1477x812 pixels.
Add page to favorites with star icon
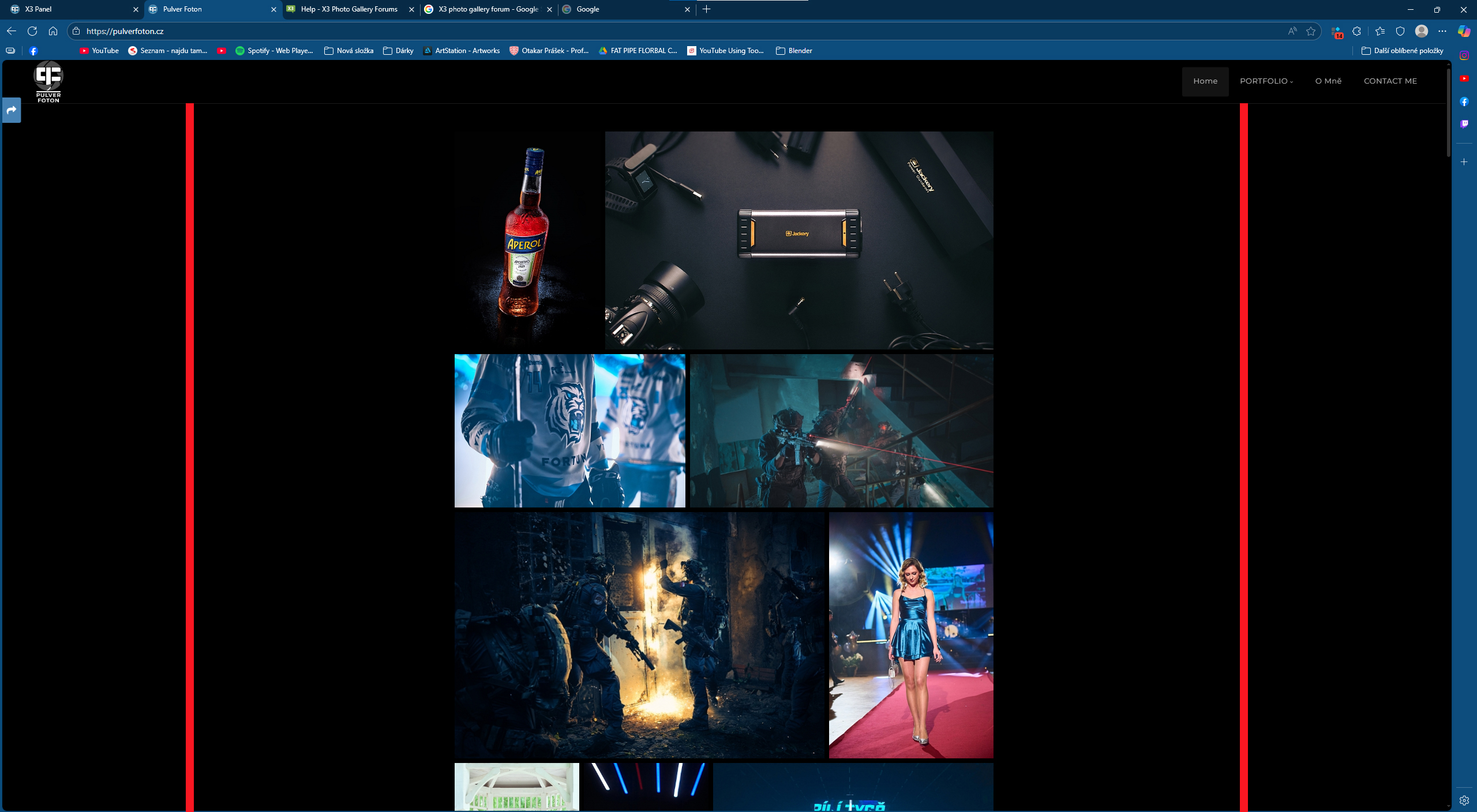click(1311, 31)
